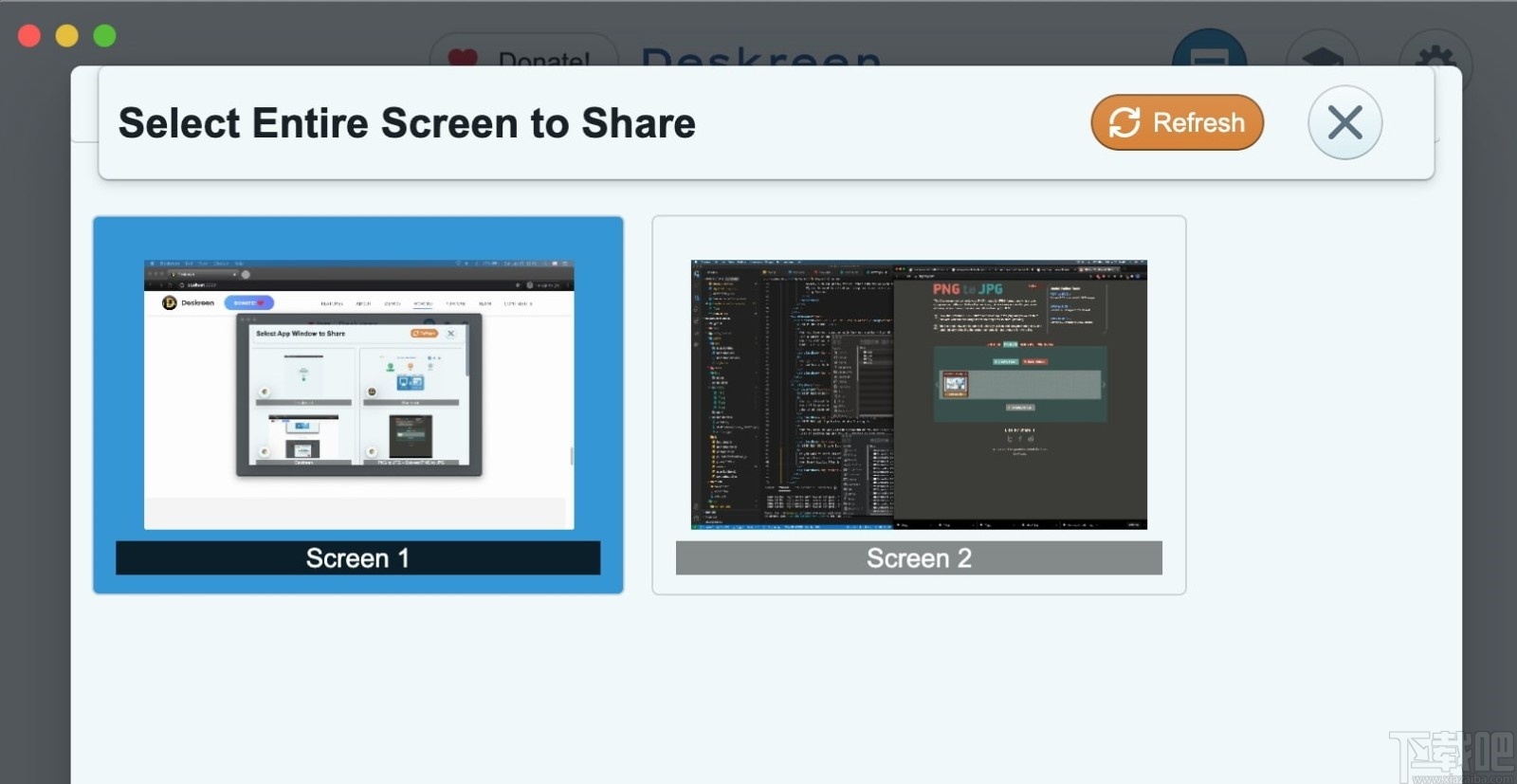Click the macOS yellow minimize button
1517x784 pixels.
(66, 35)
